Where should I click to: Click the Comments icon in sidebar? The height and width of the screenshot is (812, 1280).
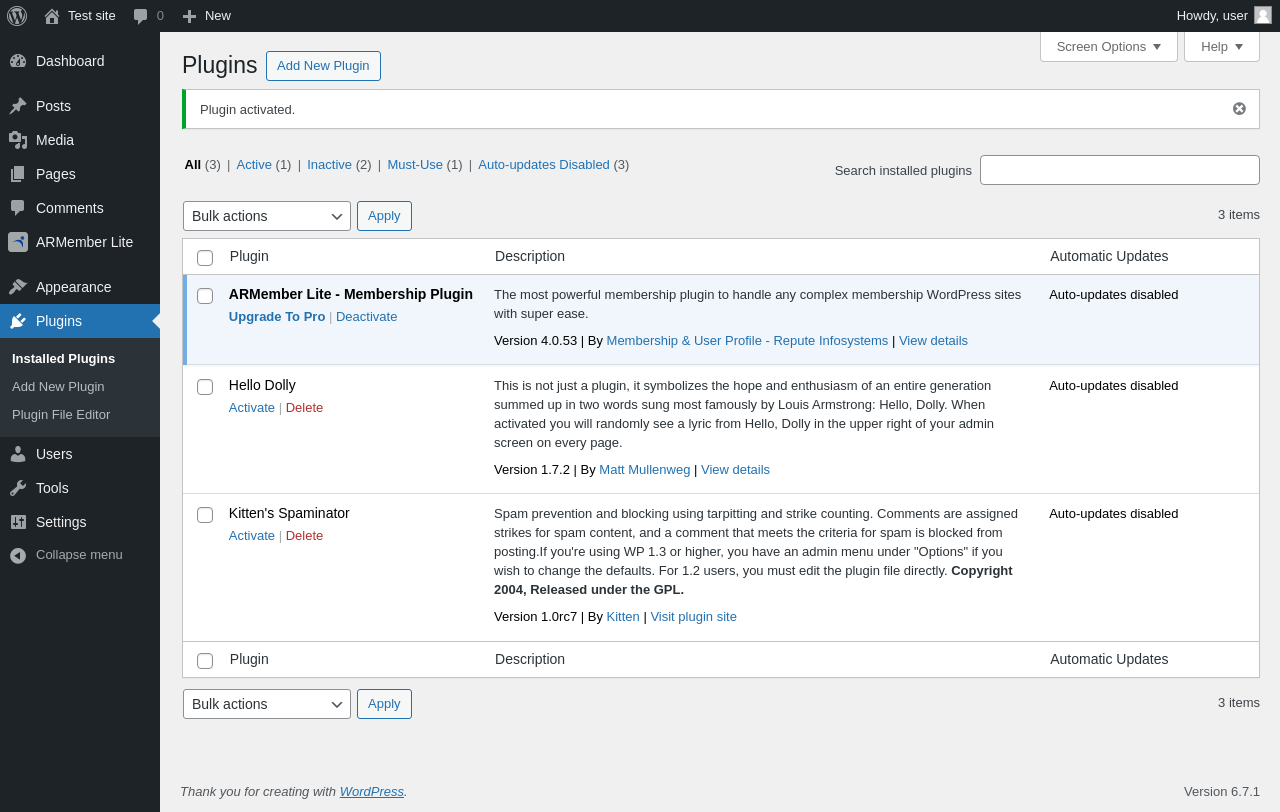coord(18,208)
